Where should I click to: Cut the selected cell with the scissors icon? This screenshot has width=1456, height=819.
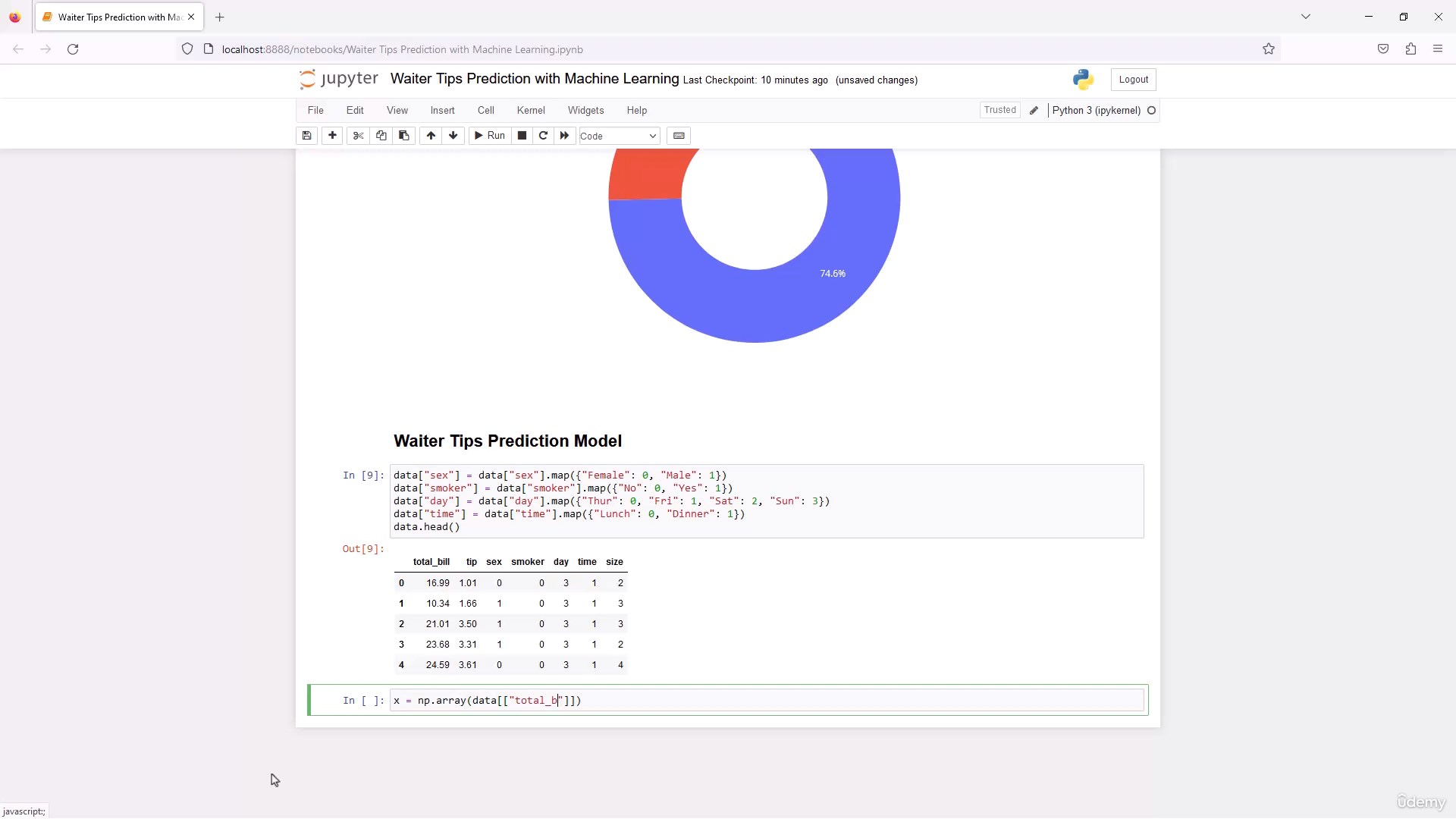pyautogui.click(x=359, y=136)
